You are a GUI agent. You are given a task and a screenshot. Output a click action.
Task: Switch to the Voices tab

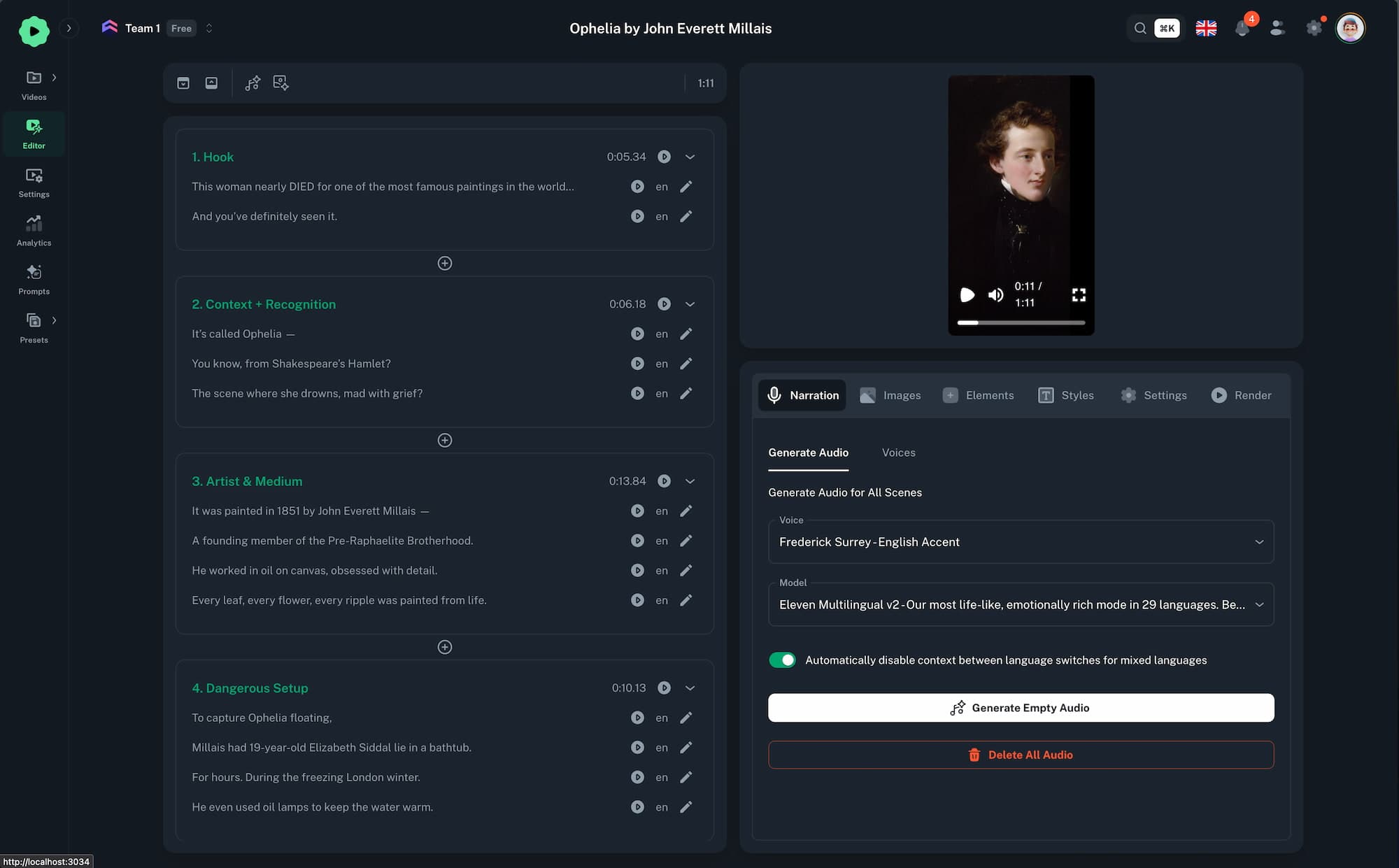click(x=898, y=453)
